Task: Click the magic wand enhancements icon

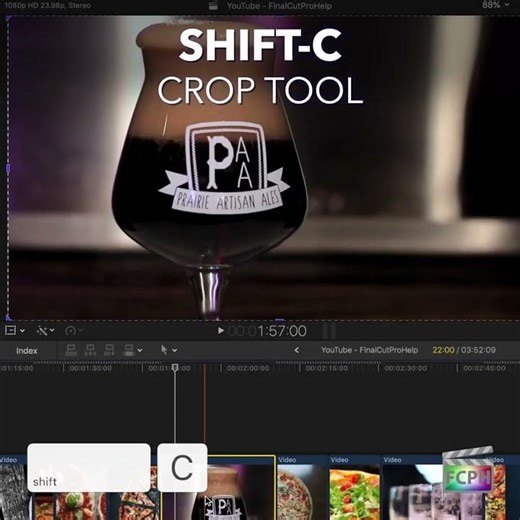Action: (42, 331)
